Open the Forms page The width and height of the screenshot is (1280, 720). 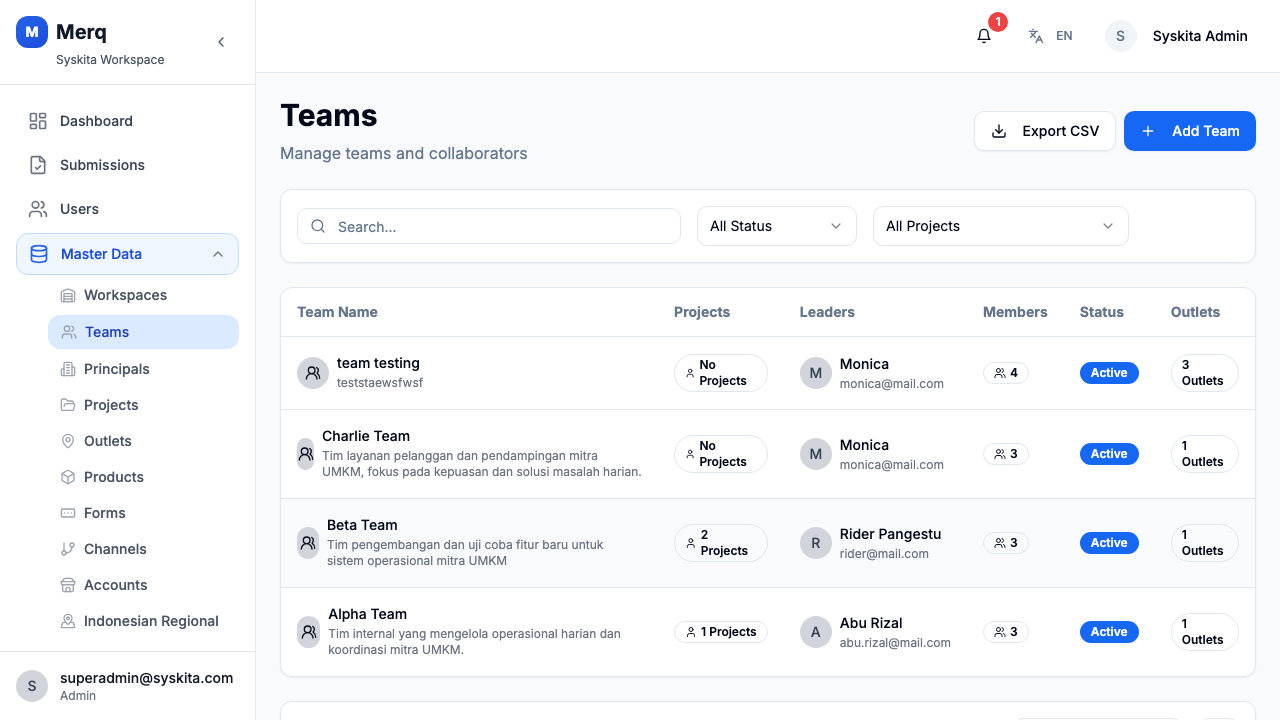tap(143, 513)
